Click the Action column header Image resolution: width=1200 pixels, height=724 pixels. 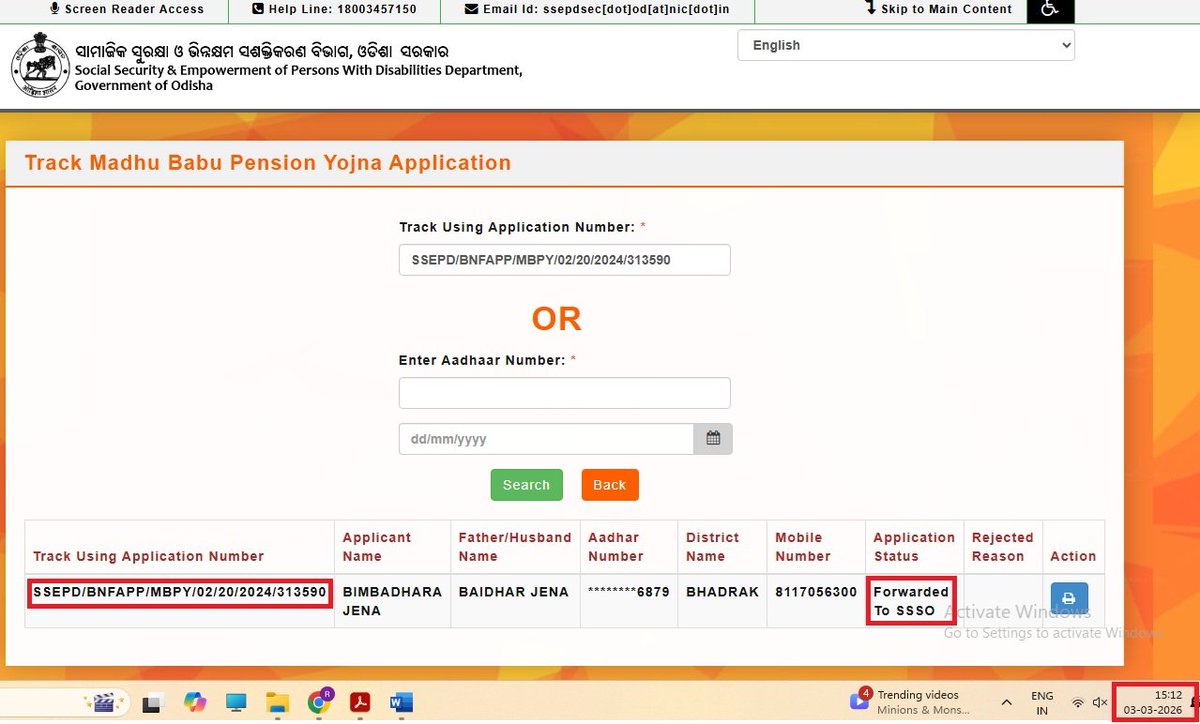(1073, 556)
